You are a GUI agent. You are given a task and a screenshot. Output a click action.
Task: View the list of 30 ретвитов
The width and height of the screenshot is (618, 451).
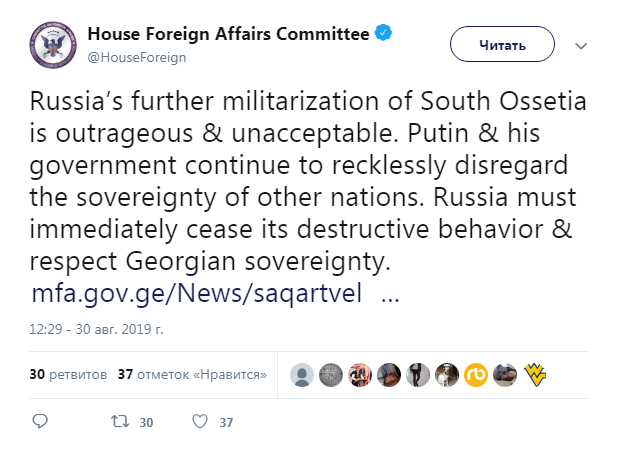coord(67,375)
